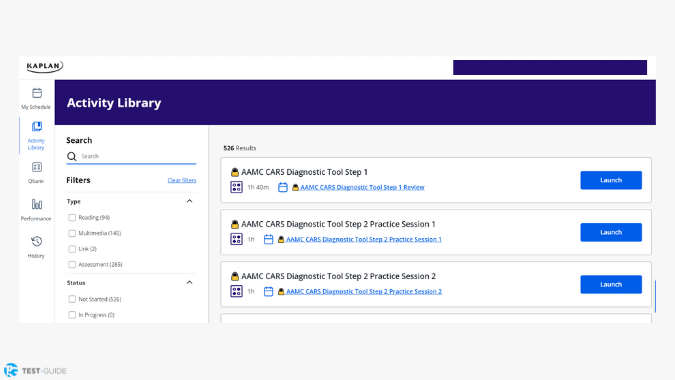Launch AAMC CARS Diagnostic Tool Step 1
The height and width of the screenshot is (380, 675).
click(x=611, y=180)
